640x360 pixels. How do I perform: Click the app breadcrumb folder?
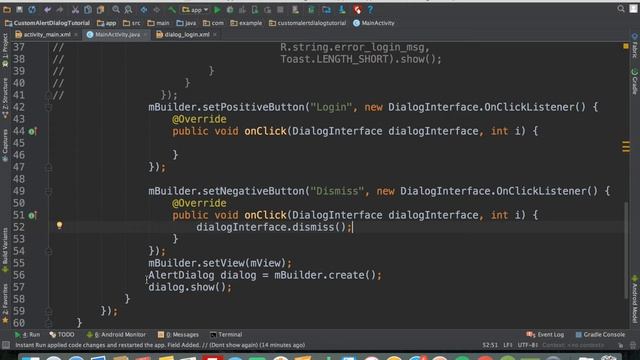107,23
